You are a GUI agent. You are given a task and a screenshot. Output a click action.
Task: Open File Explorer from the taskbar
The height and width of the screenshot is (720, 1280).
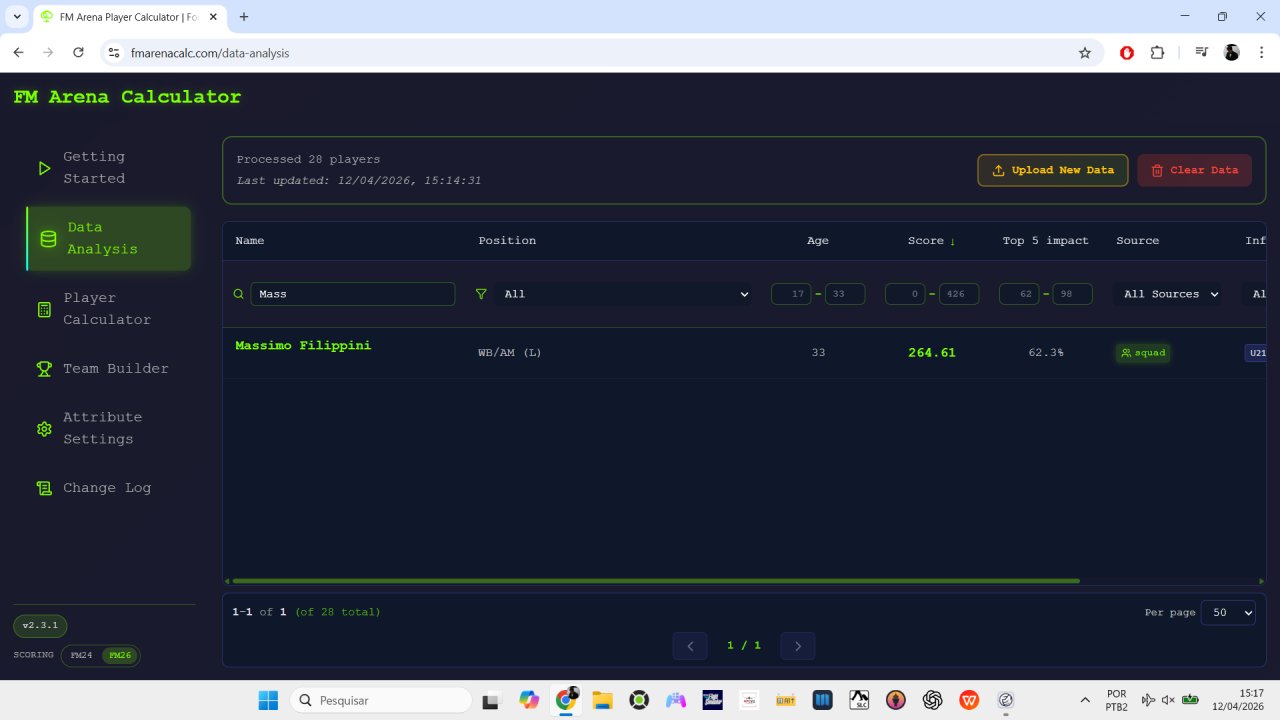[x=602, y=700]
